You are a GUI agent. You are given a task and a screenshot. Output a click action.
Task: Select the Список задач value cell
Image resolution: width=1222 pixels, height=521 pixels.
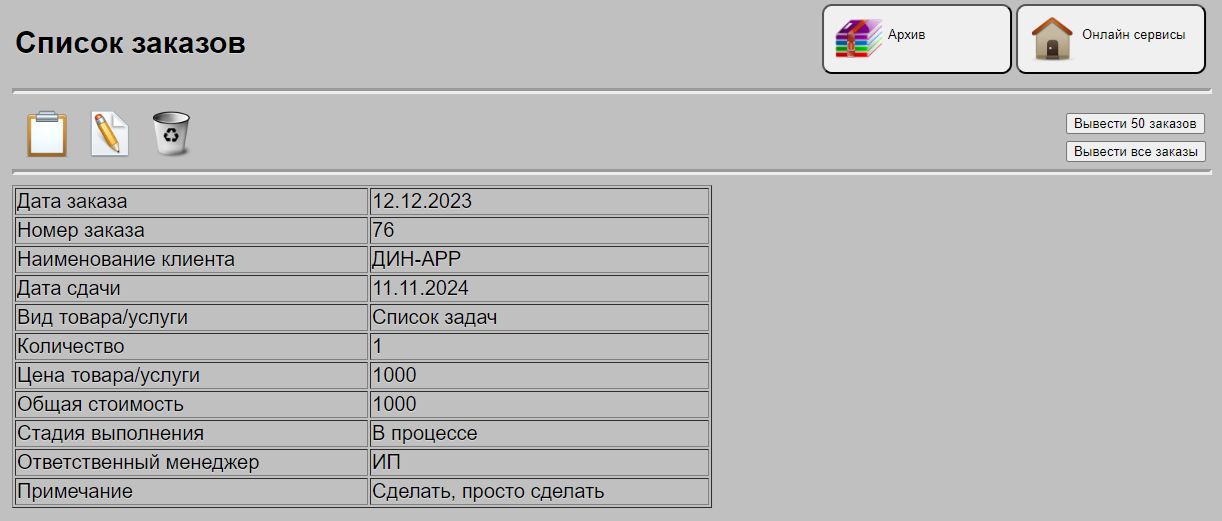tap(540, 317)
